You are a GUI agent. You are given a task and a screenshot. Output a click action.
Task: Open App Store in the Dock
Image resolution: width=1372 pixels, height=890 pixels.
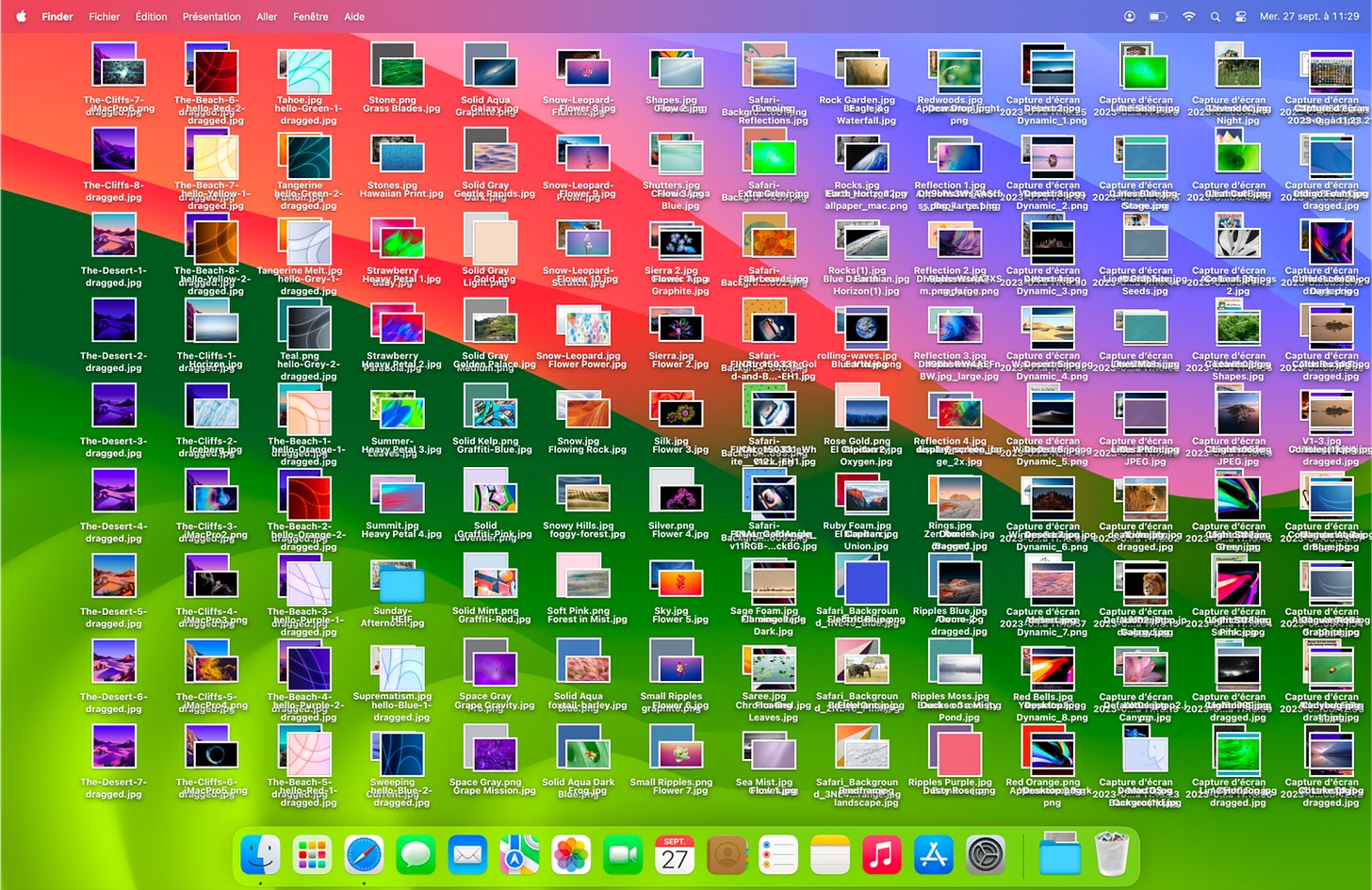click(934, 855)
